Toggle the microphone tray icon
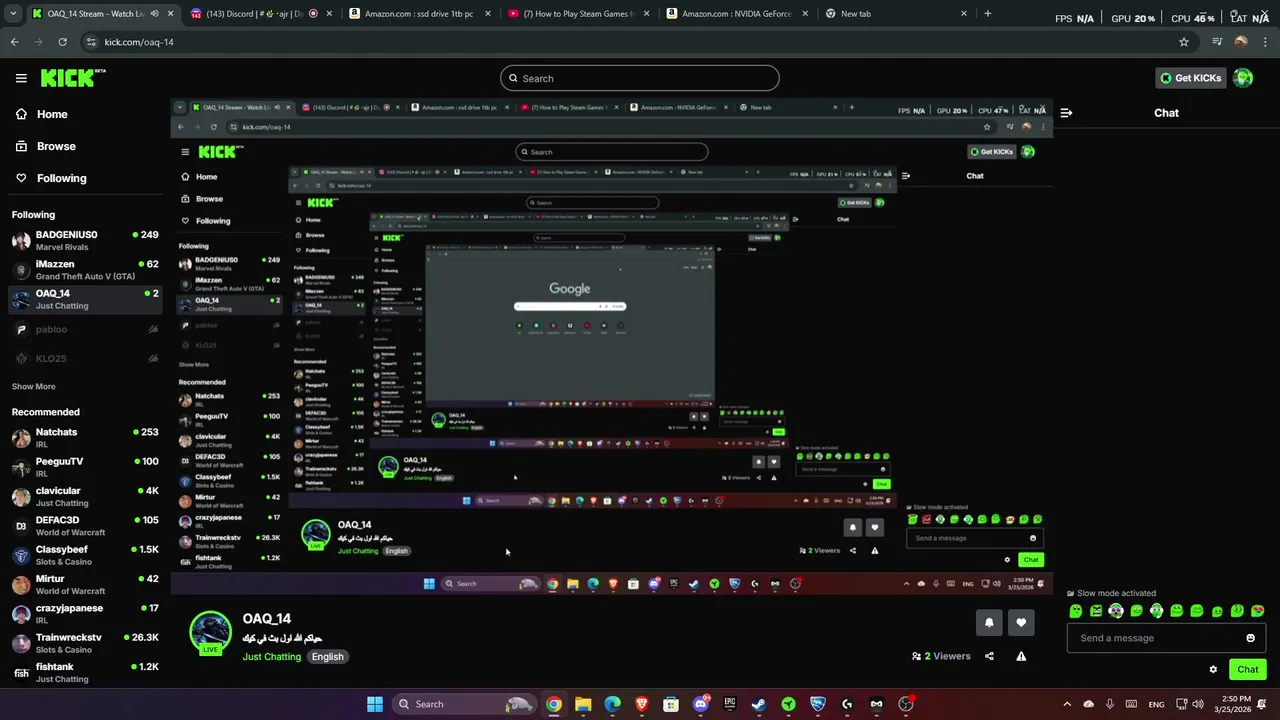 (x=1110, y=704)
